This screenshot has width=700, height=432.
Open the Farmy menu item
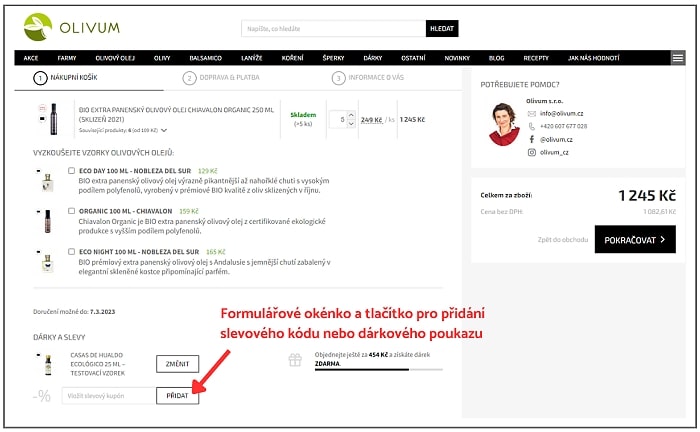[x=67, y=58]
